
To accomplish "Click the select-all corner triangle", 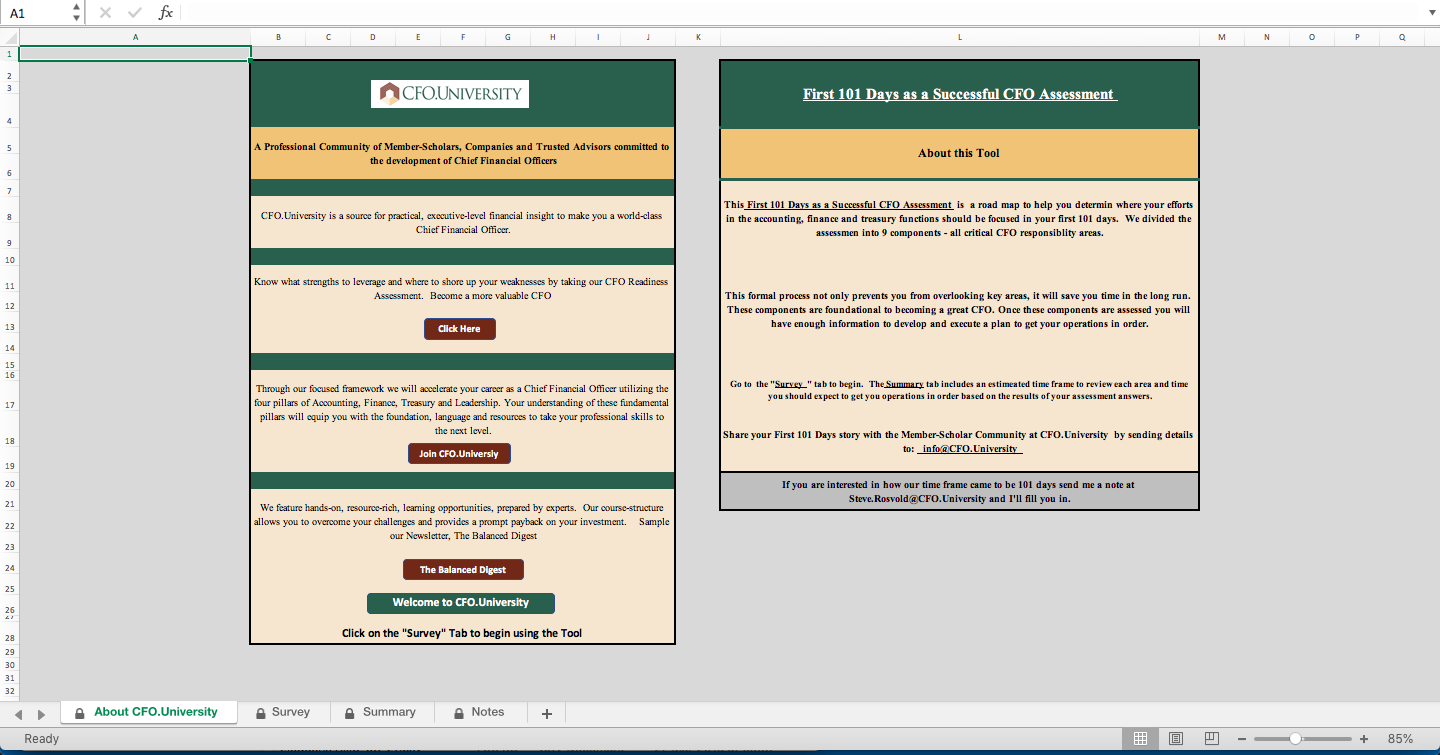I will click(9, 37).
